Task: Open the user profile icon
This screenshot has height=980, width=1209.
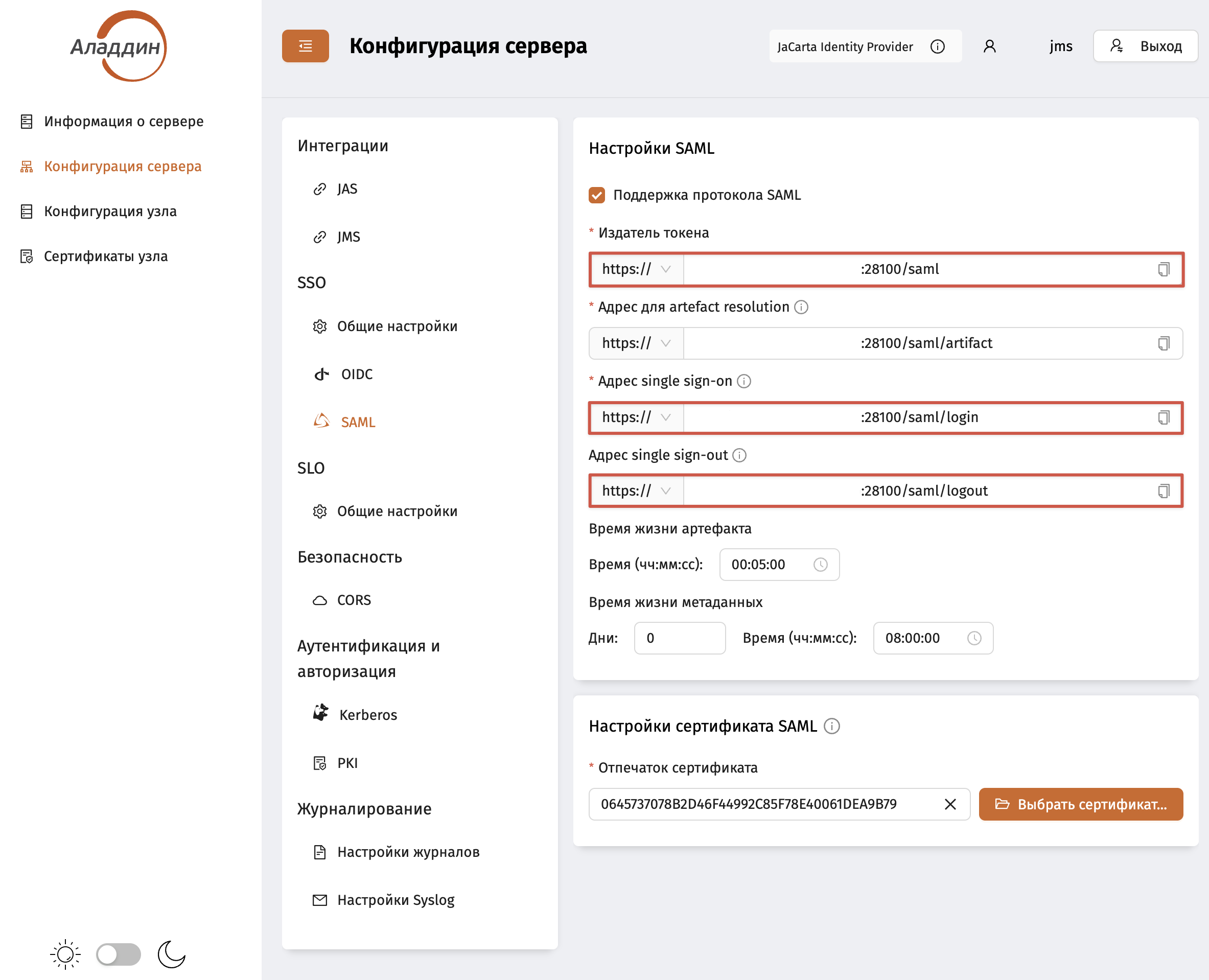Action: tap(989, 46)
